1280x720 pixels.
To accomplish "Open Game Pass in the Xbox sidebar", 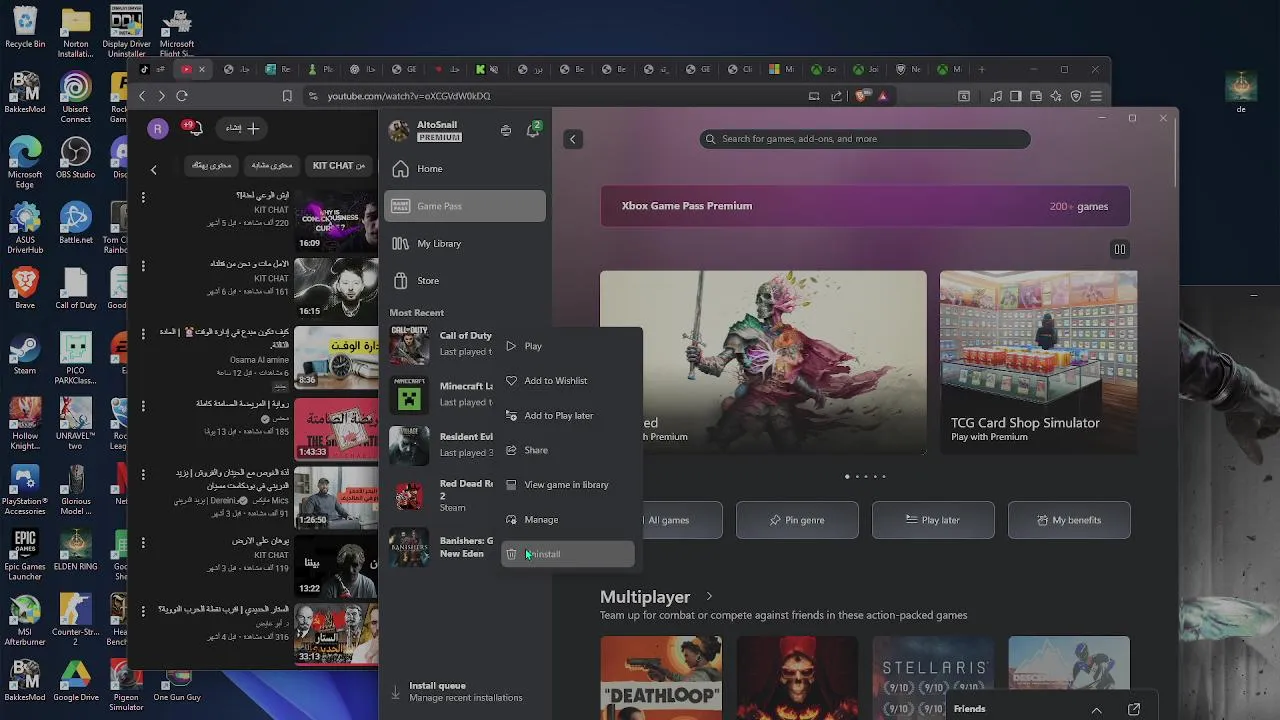I will click(x=465, y=206).
